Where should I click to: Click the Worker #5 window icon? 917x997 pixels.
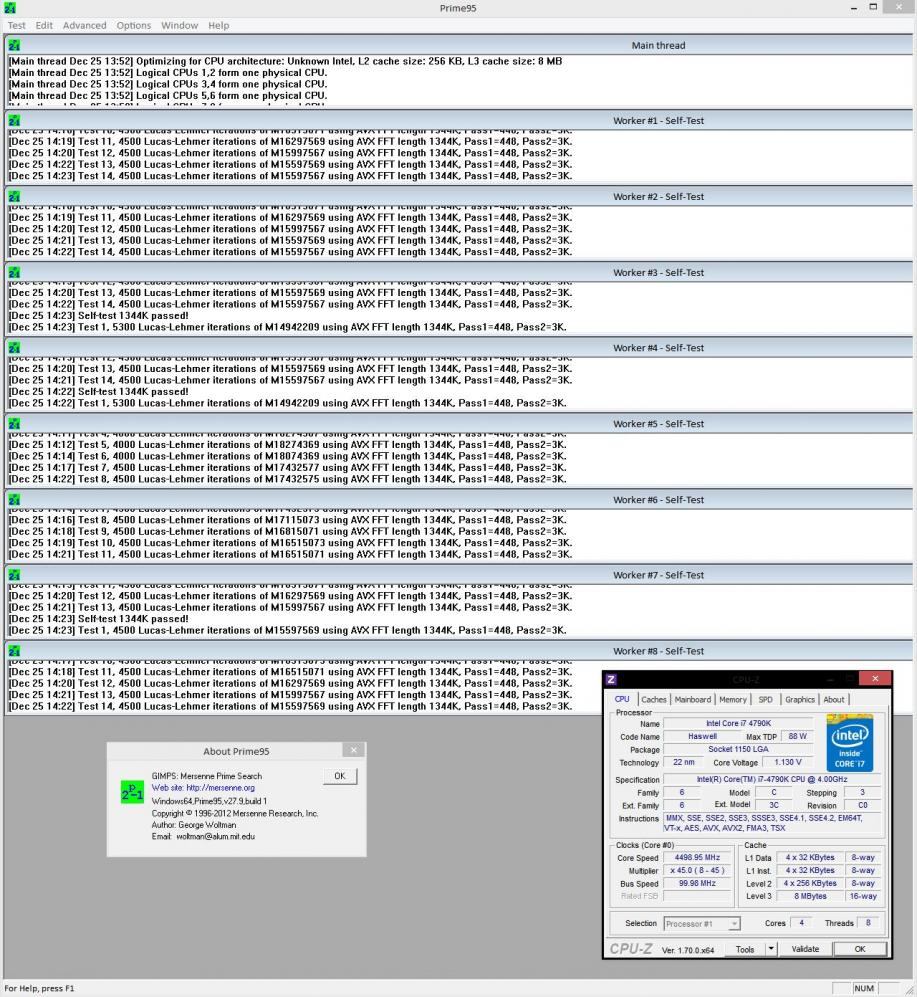click(14, 423)
